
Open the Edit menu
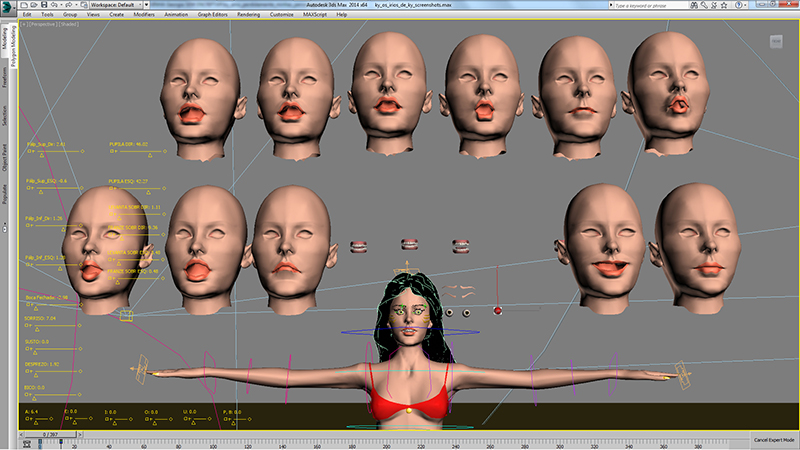26,15
